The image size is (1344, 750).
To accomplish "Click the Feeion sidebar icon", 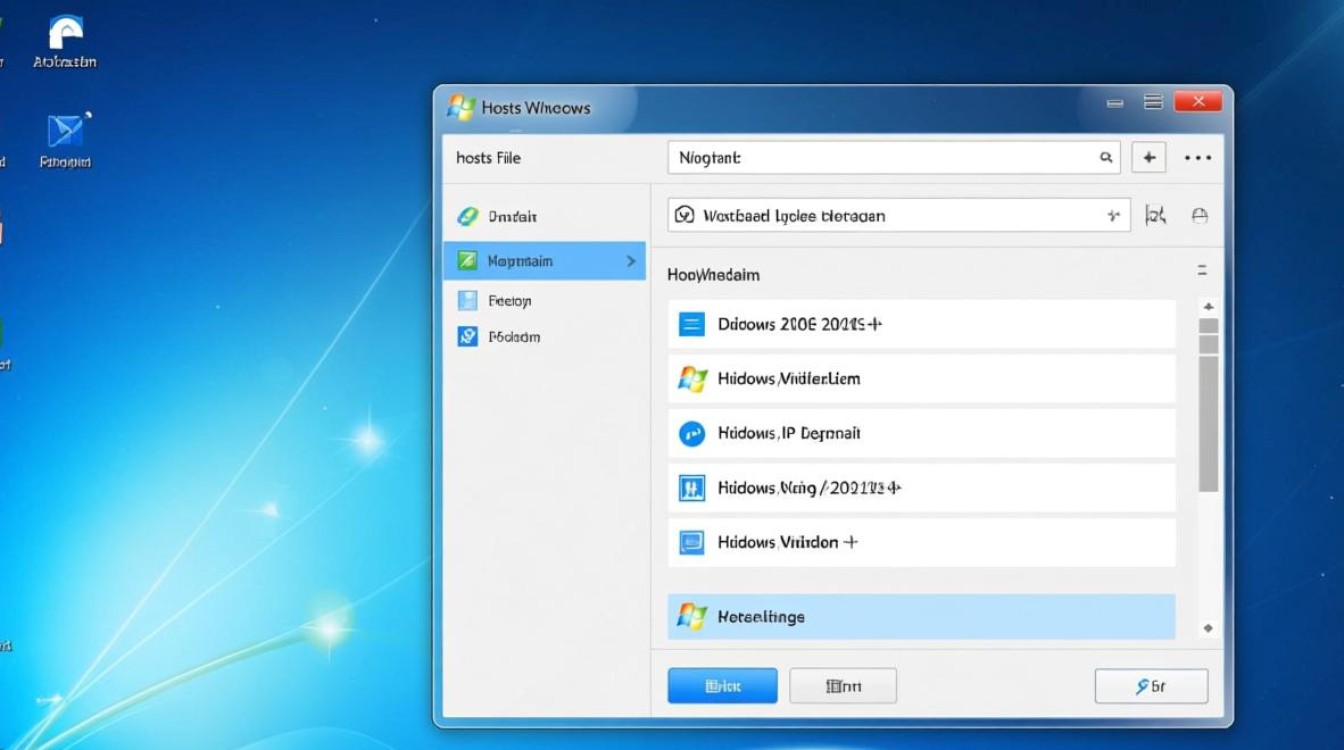I will [x=467, y=300].
